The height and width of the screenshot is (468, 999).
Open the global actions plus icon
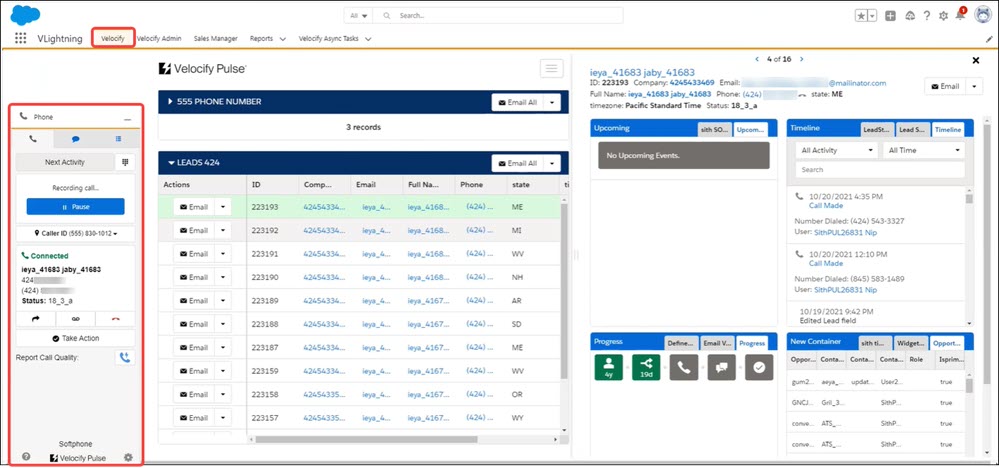(x=891, y=16)
